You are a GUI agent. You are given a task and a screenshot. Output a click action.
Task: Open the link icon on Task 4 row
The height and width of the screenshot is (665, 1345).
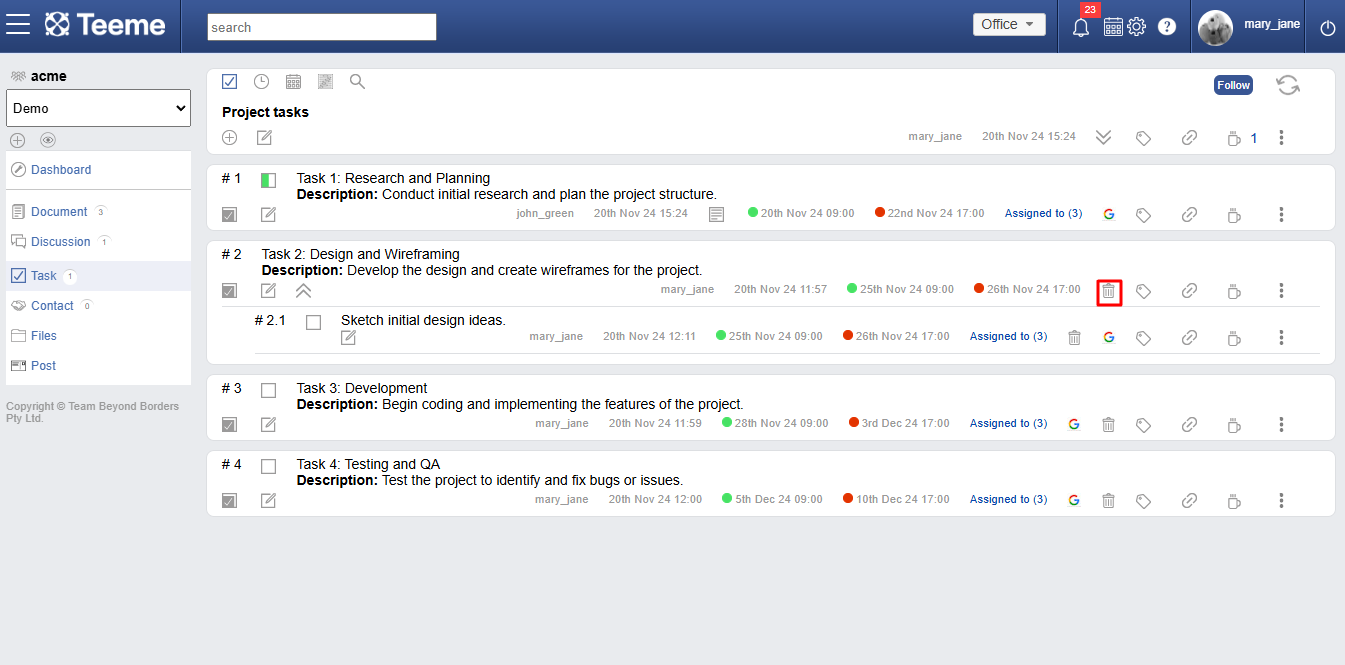coord(1189,500)
